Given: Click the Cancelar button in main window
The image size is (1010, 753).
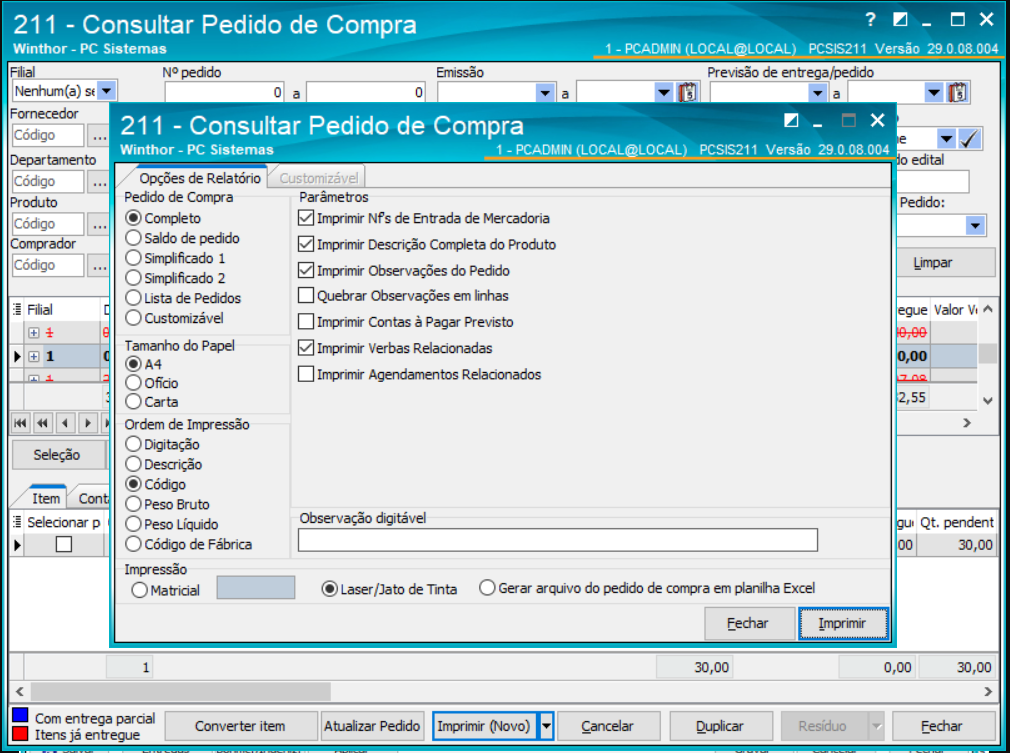Looking at the screenshot, I should (x=607, y=727).
